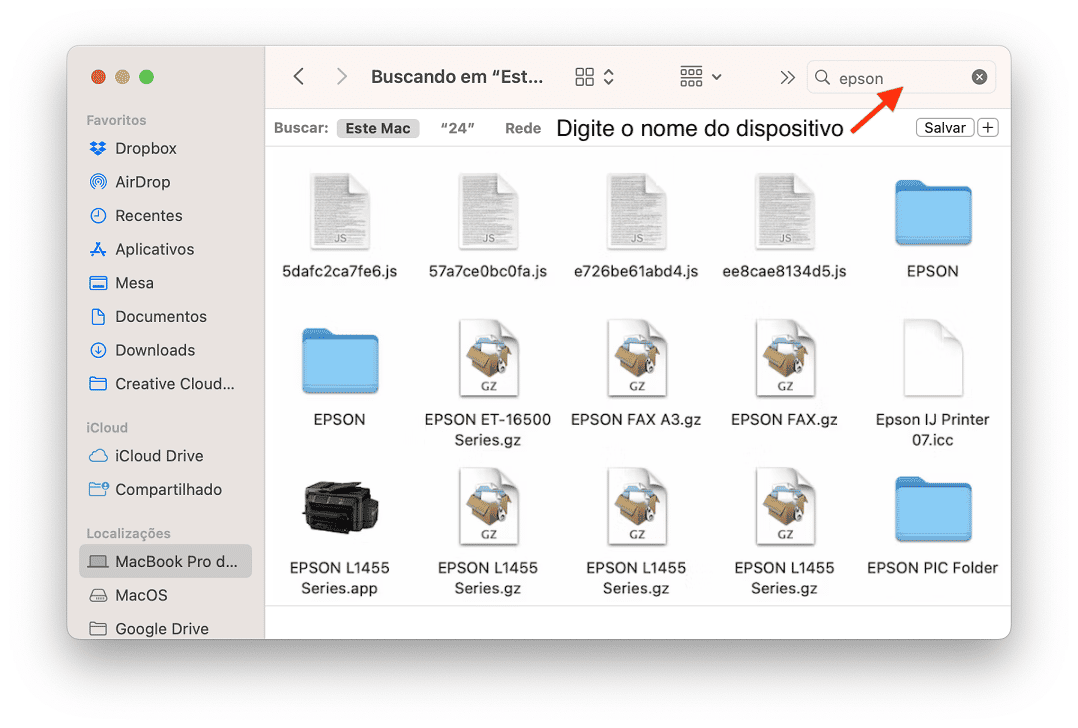
Task: Expand hidden toolbar items double chevron
Action: coord(787,77)
